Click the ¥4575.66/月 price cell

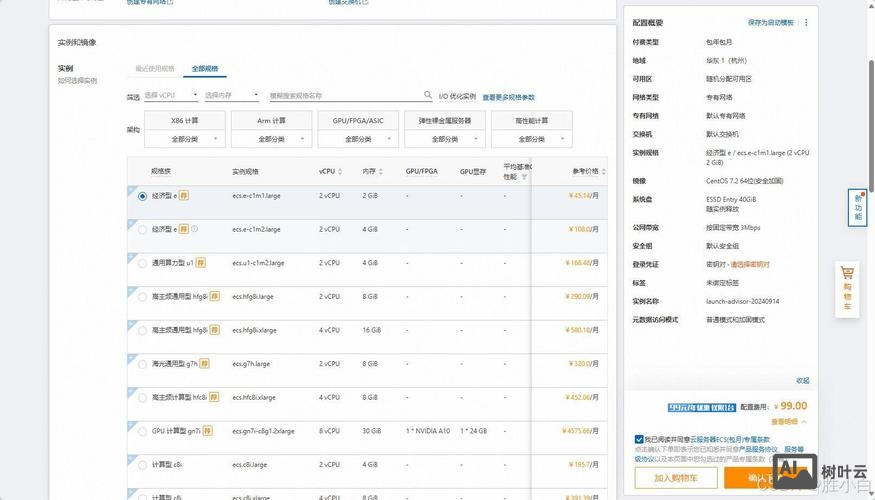(x=580, y=431)
